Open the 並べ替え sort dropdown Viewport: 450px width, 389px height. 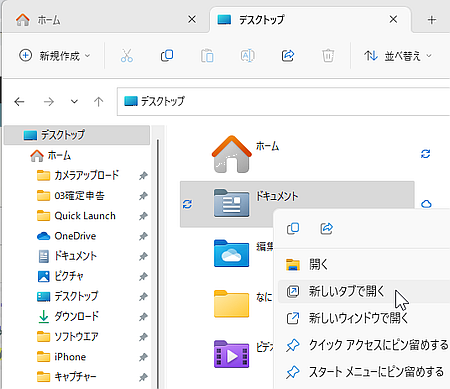pyautogui.click(x=398, y=56)
